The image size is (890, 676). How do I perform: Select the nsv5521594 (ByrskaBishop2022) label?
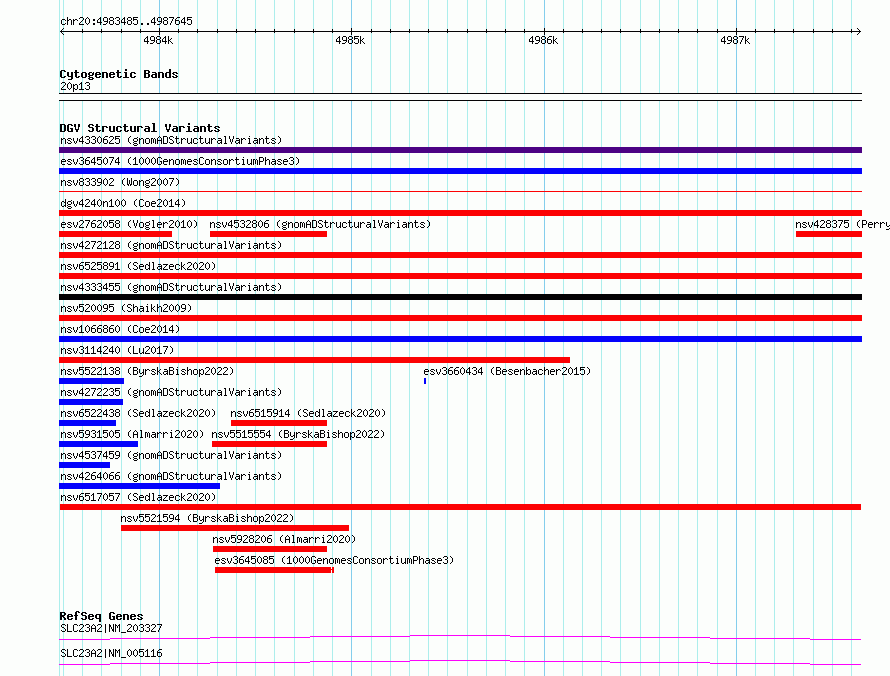tap(207, 518)
